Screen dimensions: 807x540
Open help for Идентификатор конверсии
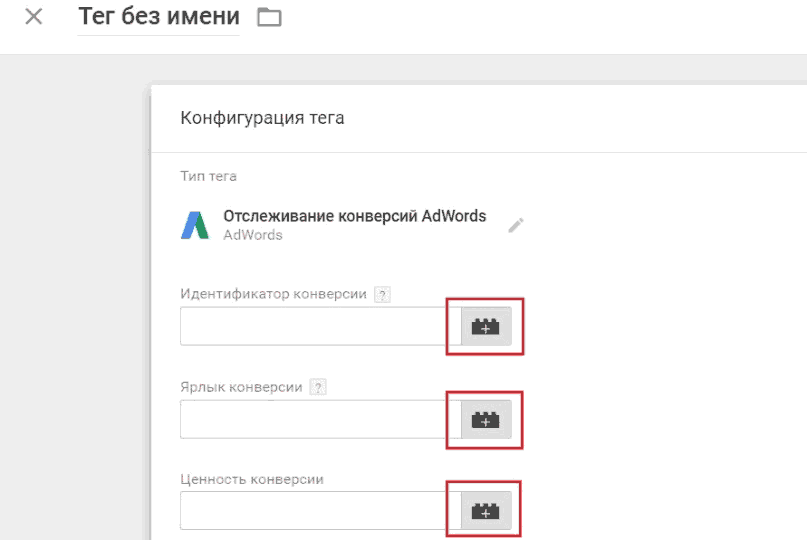(382, 294)
